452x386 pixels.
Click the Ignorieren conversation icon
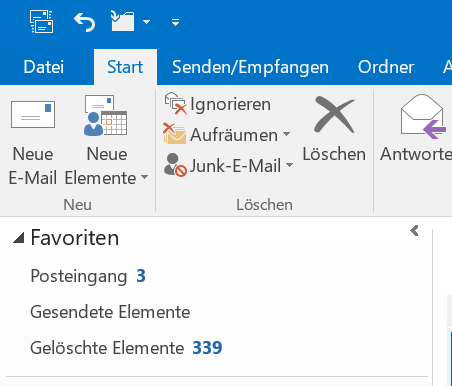pos(176,104)
